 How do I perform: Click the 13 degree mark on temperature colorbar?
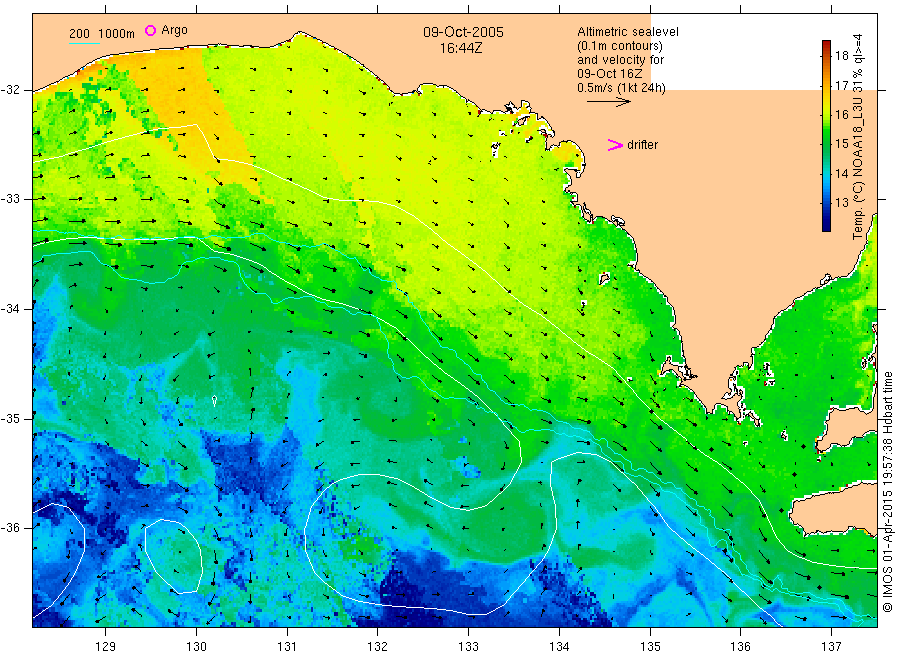841,203
